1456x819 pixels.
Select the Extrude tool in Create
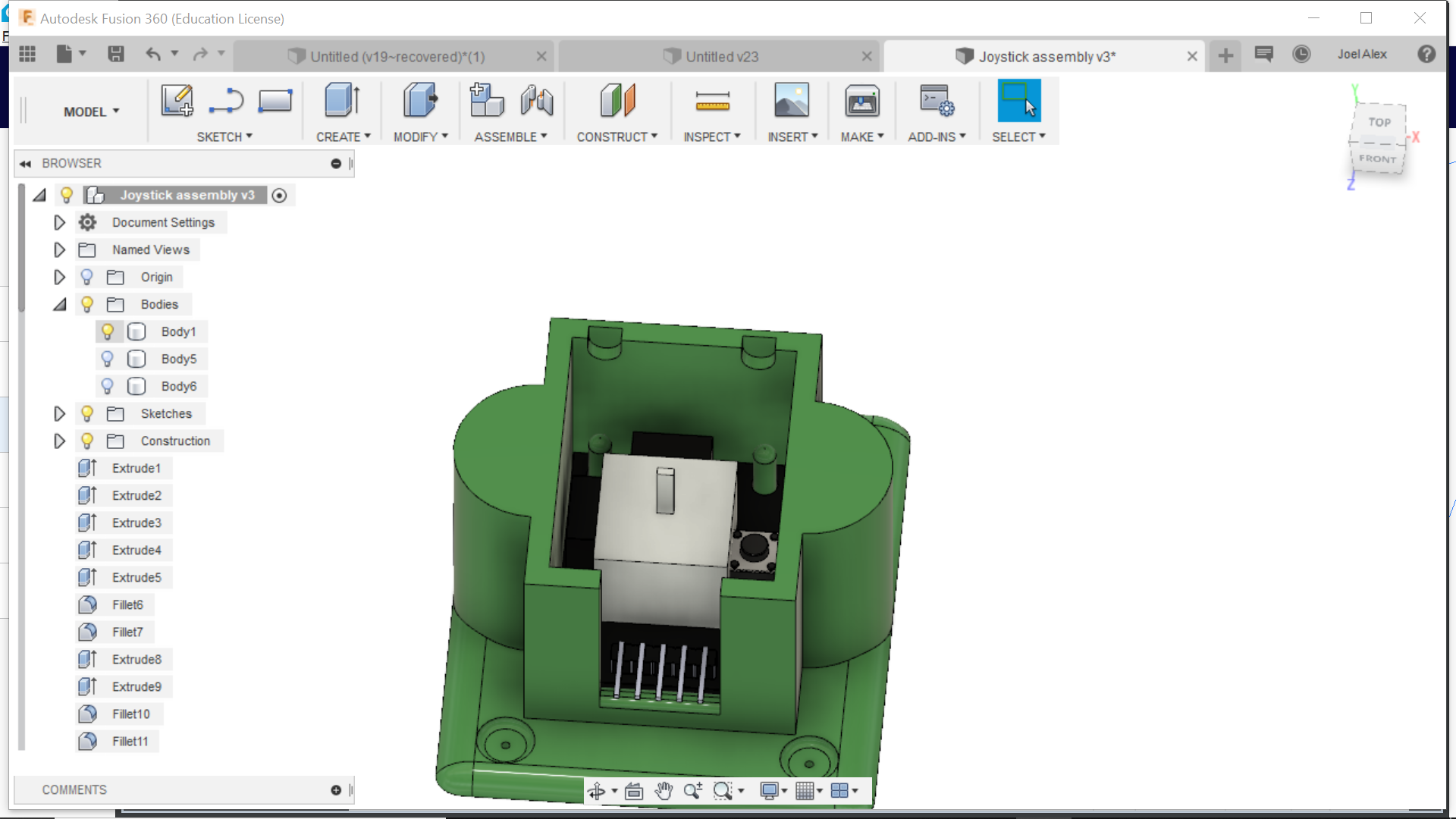pyautogui.click(x=342, y=100)
